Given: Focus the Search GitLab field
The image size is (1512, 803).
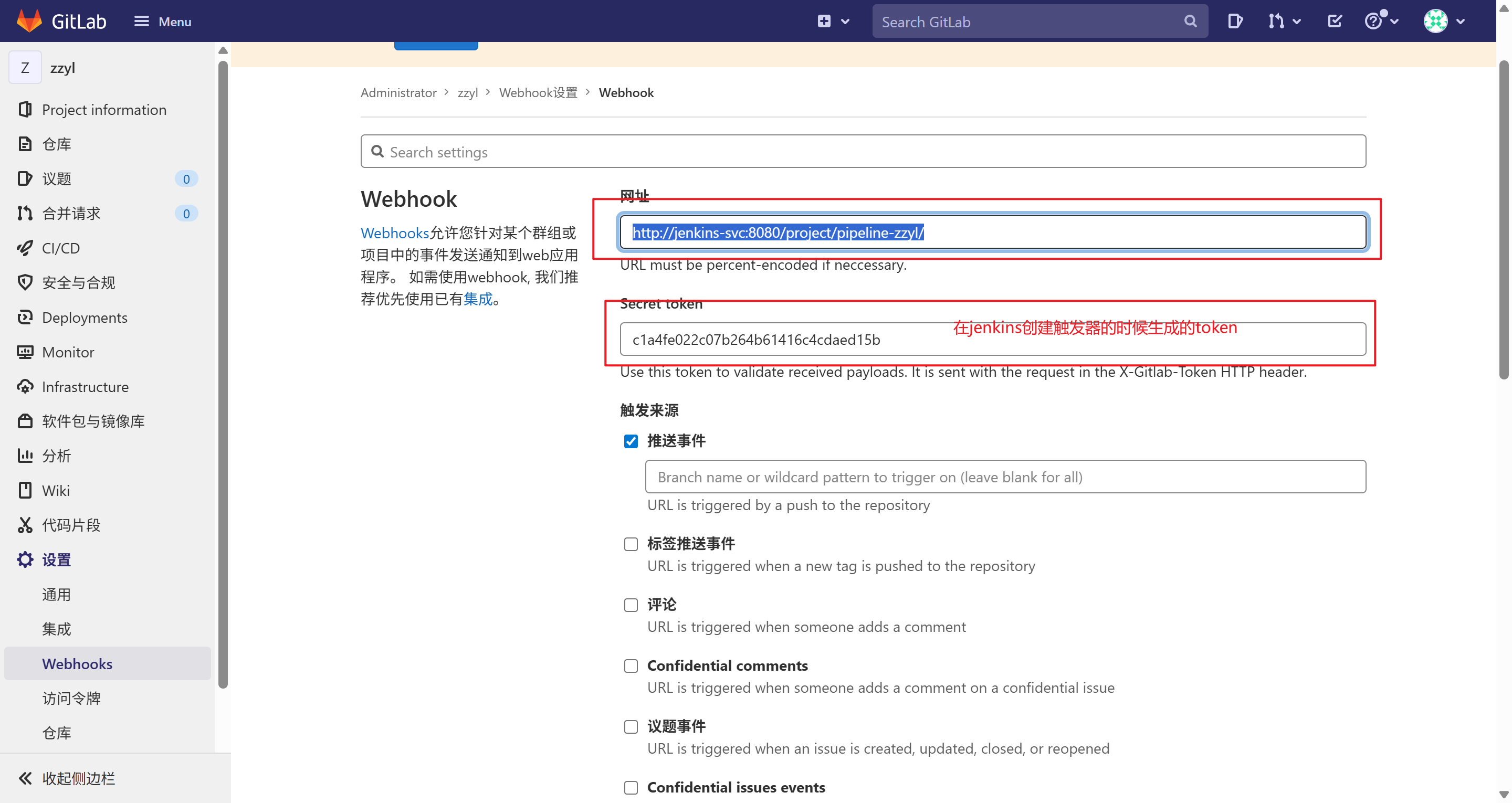Looking at the screenshot, I should coord(1039,22).
